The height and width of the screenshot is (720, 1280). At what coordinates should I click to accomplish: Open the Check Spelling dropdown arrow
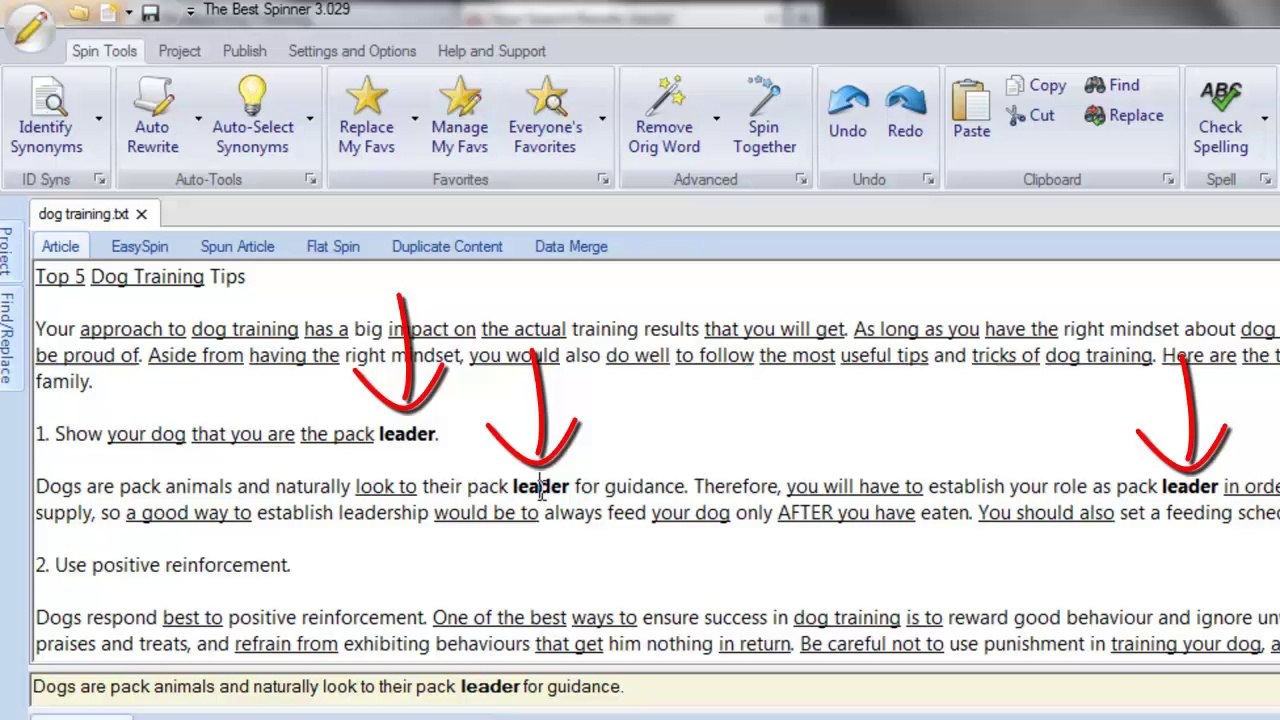pos(1265,118)
